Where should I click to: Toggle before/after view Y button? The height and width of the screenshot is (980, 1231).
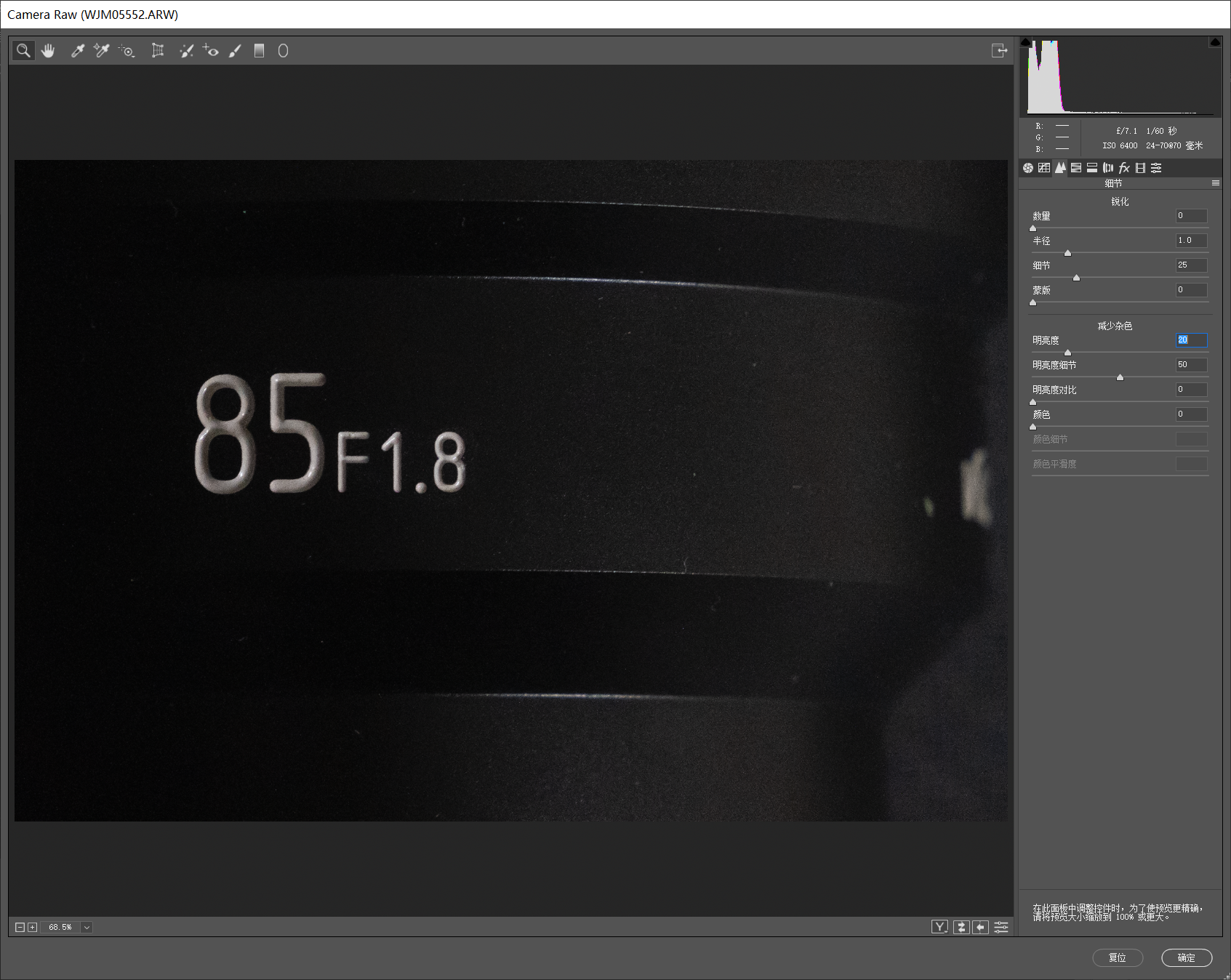click(x=939, y=927)
